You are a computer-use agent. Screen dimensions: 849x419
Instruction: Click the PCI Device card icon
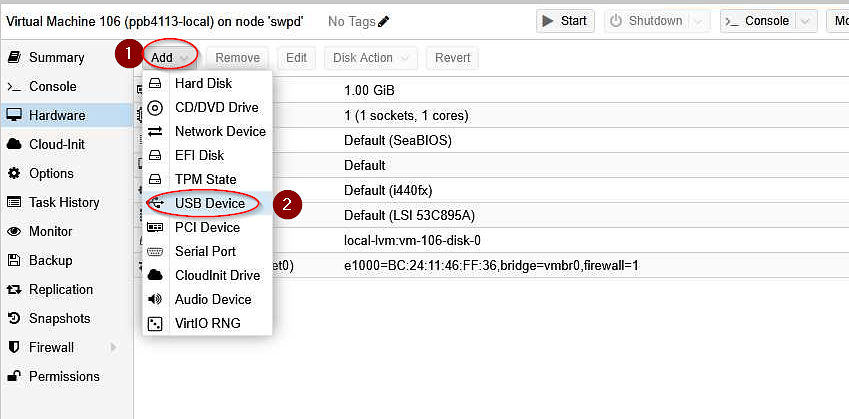point(155,227)
